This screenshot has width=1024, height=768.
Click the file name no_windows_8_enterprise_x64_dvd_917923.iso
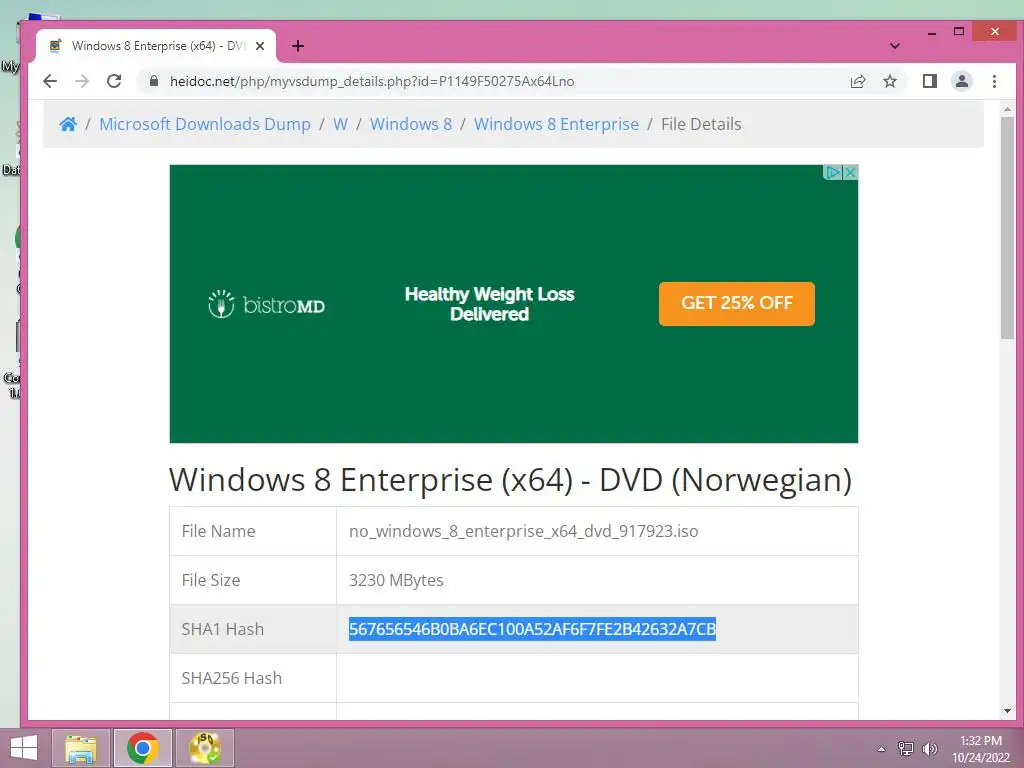(x=524, y=531)
